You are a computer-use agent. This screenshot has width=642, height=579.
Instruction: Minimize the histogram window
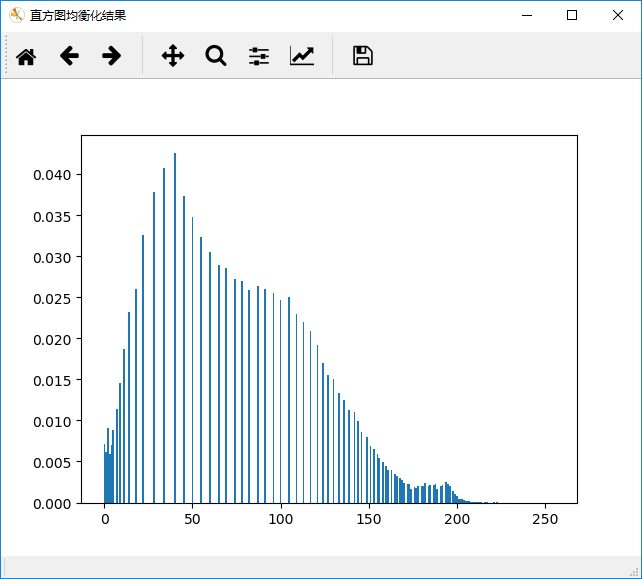point(527,16)
